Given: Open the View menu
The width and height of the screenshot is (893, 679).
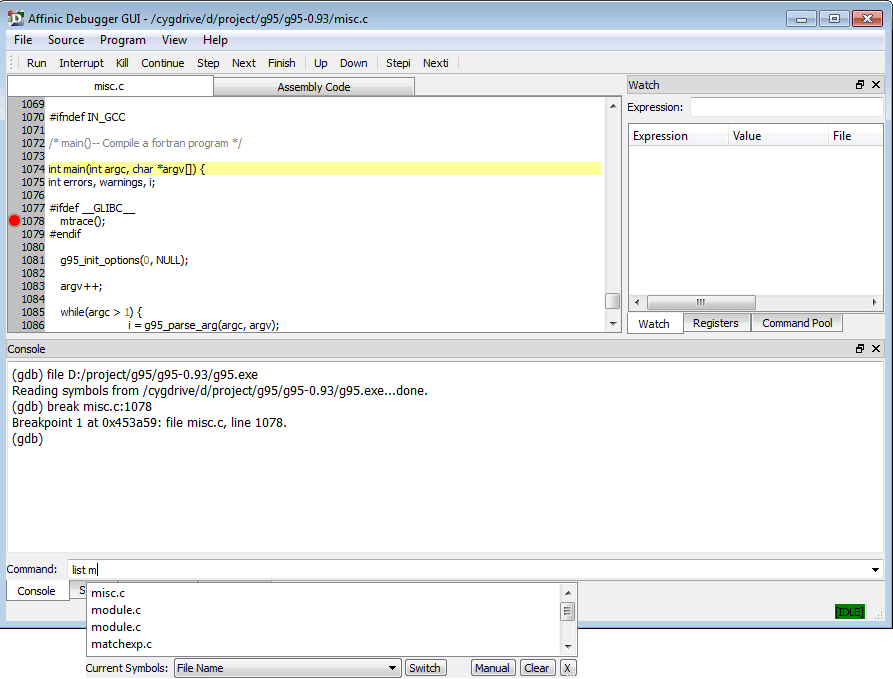Looking at the screenshot, I should [174, 40].
